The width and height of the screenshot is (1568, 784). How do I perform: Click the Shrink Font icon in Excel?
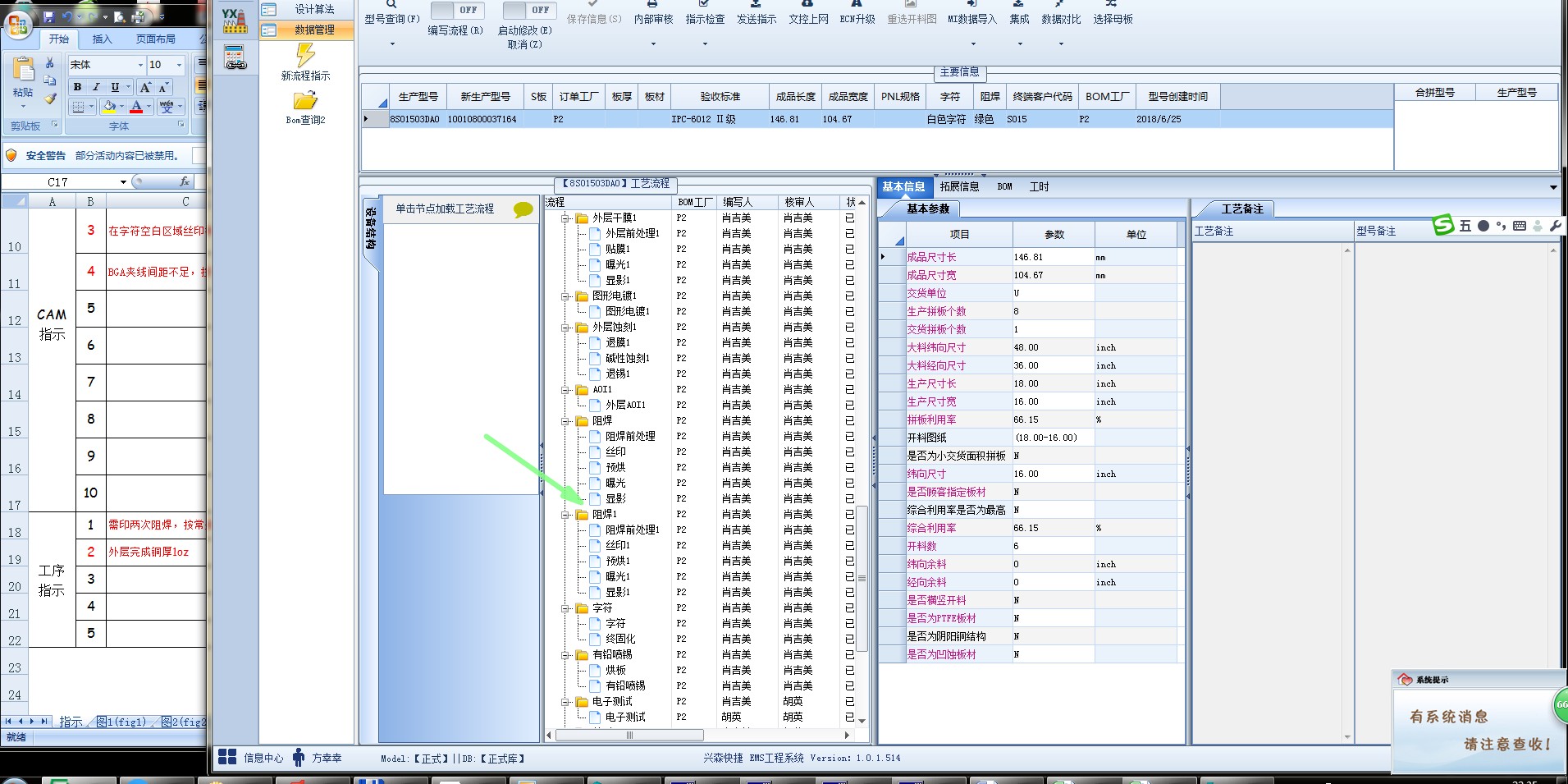tap(163, 87)
